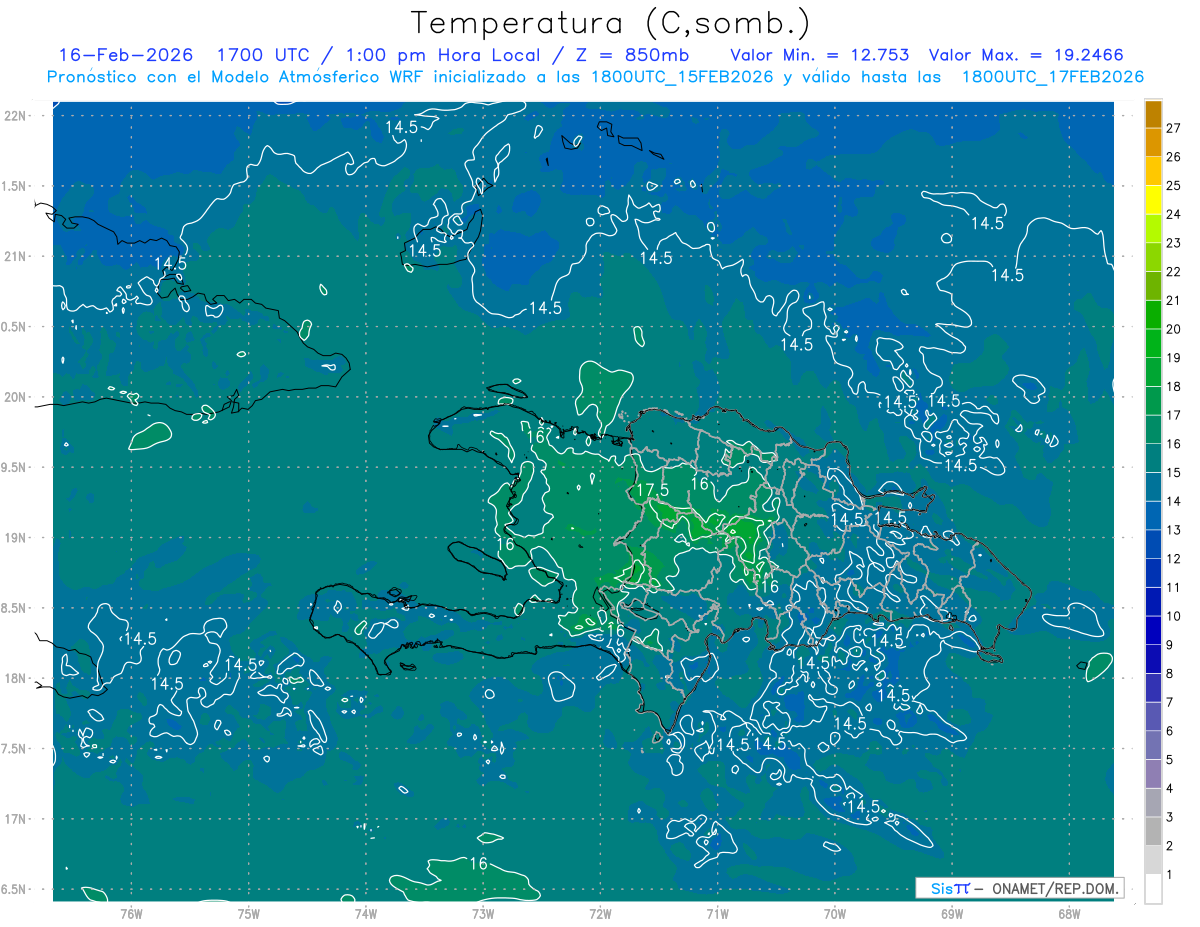Click the "70W" longitude axis label
Viewport: 1200px width, 927px height.
coord(835,913)
